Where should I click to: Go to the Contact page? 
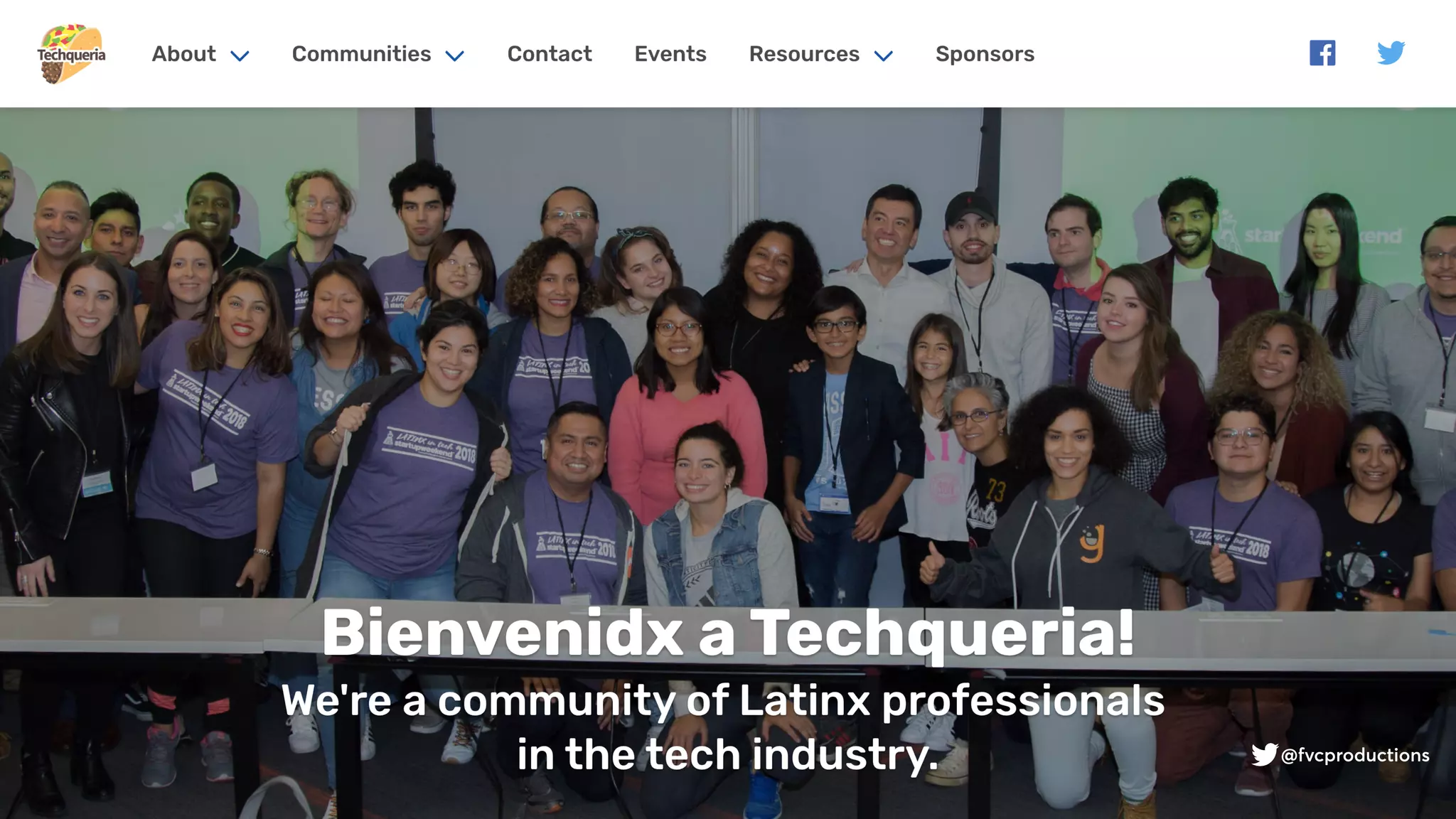click(550, 54)
